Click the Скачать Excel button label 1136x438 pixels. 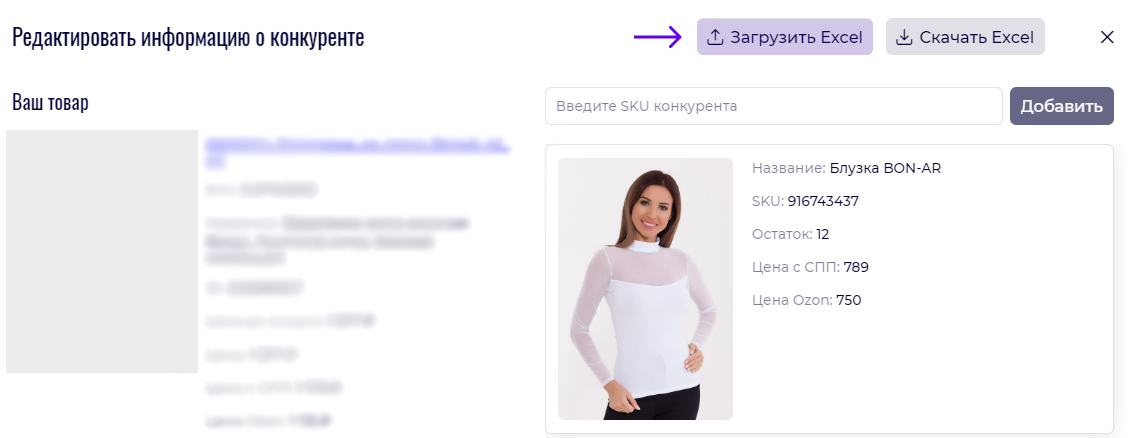coord(977,38)
